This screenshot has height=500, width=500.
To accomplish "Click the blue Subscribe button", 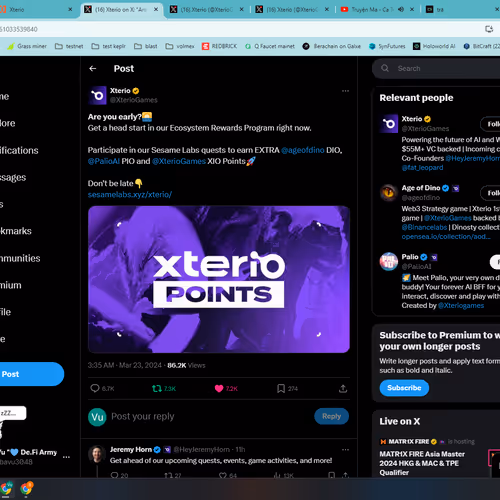I will tap(404, 388).
